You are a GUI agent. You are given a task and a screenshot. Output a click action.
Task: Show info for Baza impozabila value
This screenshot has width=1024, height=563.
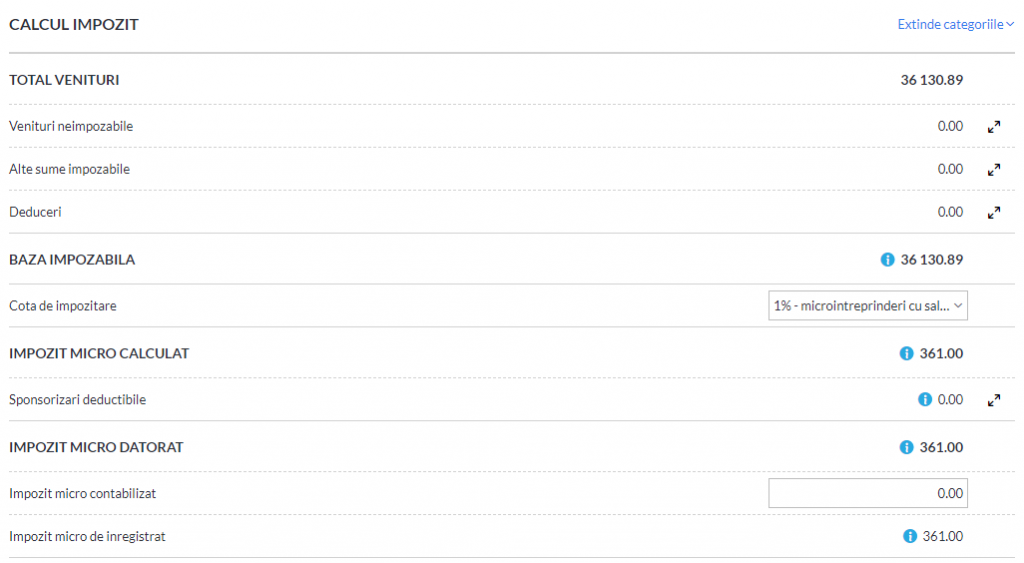click(887, 260)
